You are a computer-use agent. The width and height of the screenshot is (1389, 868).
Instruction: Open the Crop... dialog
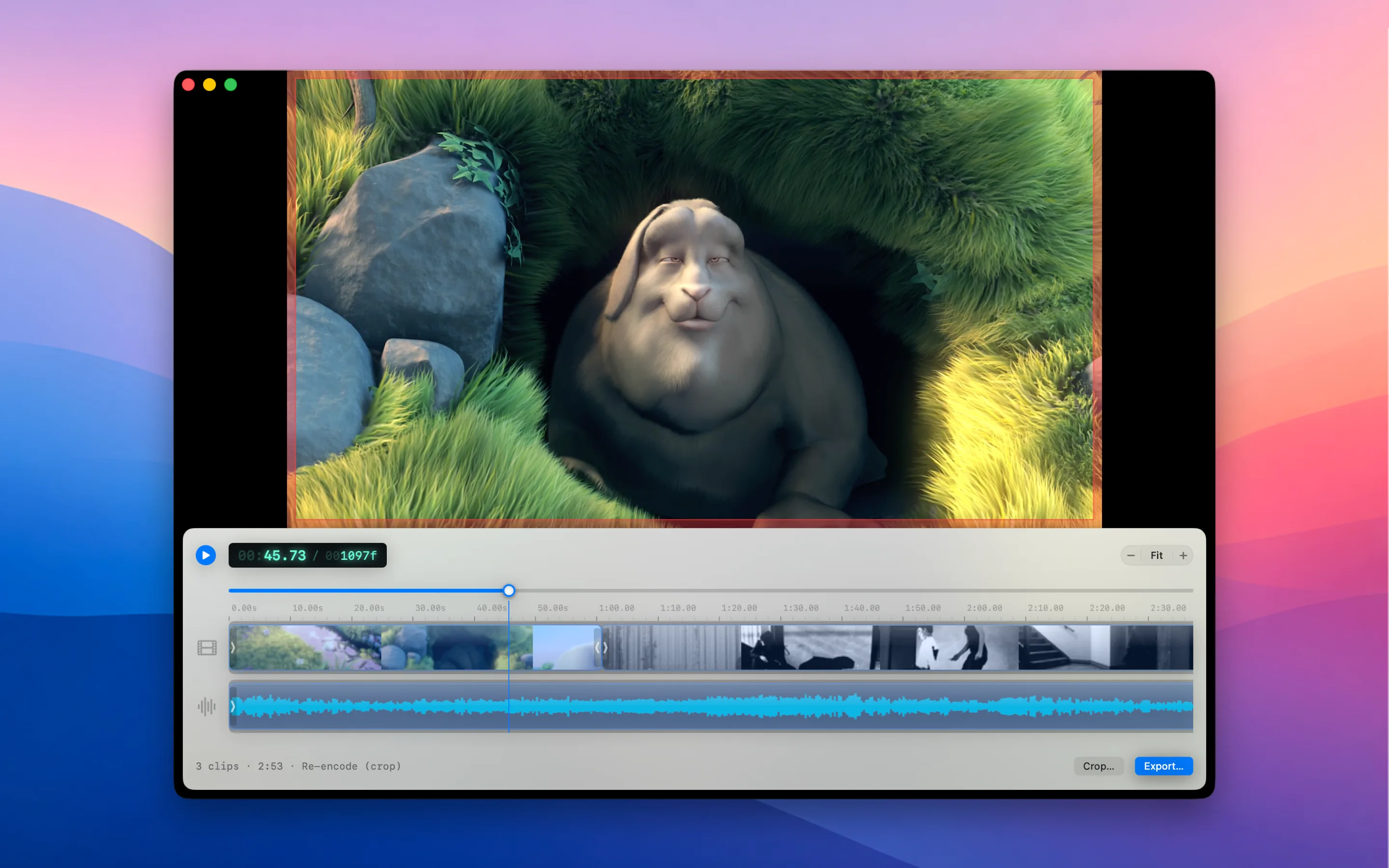(1098, 766)
